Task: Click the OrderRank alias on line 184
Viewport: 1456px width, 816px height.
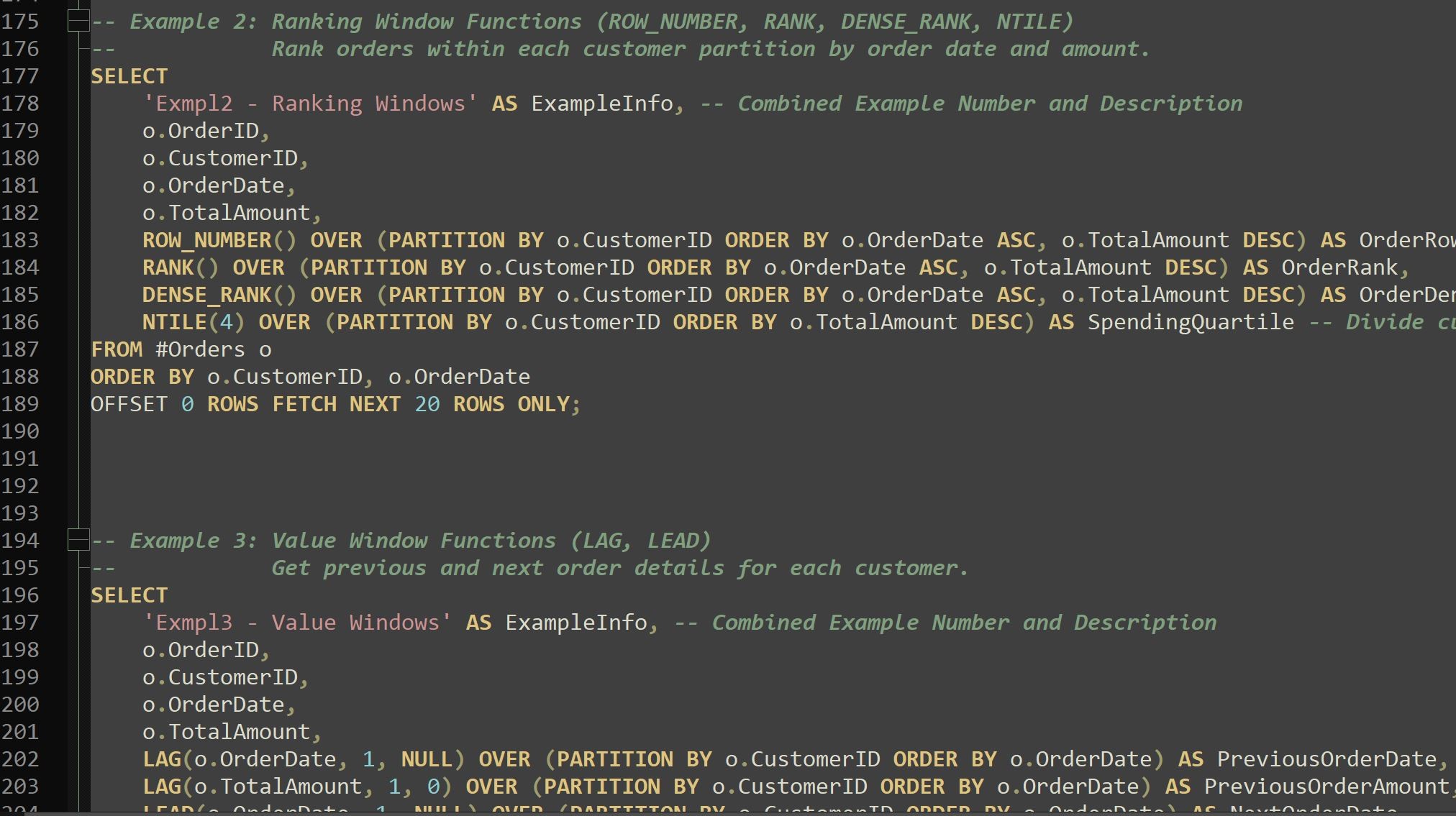Action: coord(1339,267)
